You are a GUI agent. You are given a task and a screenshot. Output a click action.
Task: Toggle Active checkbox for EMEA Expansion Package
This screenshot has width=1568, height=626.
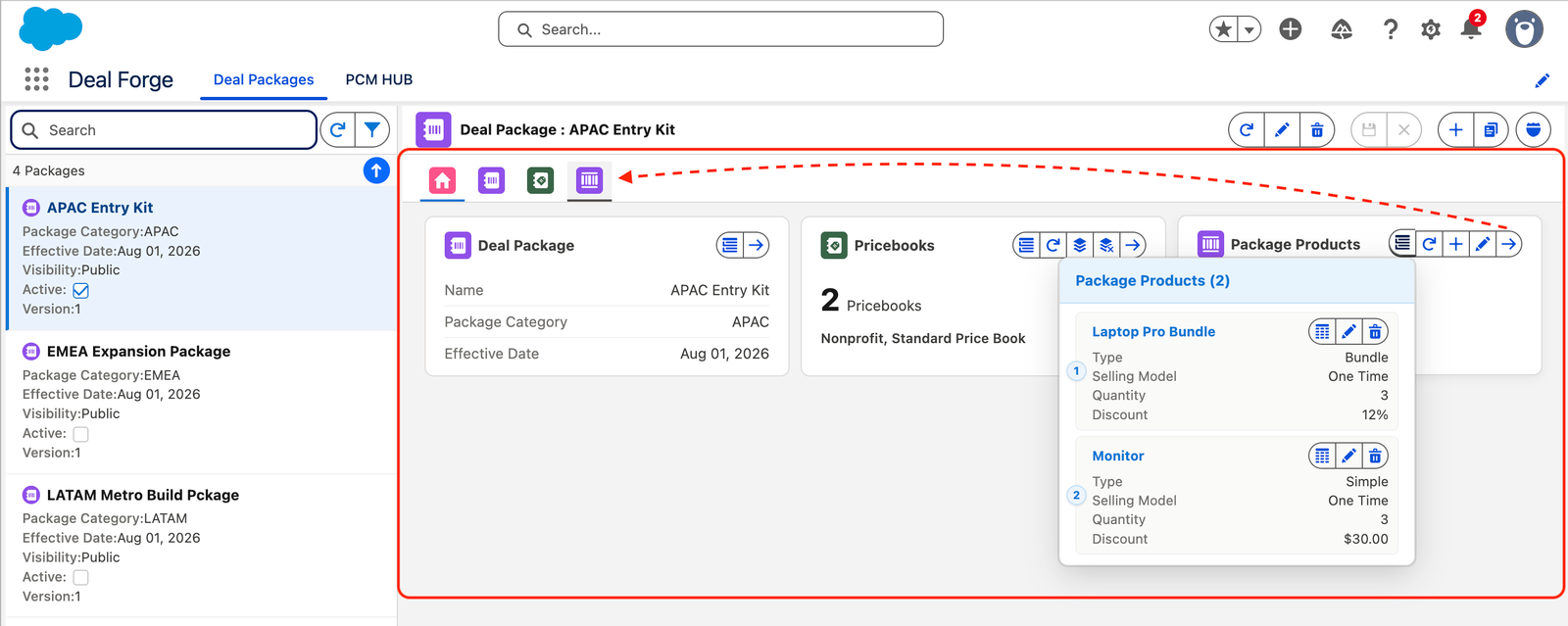(x=81, y=434)
